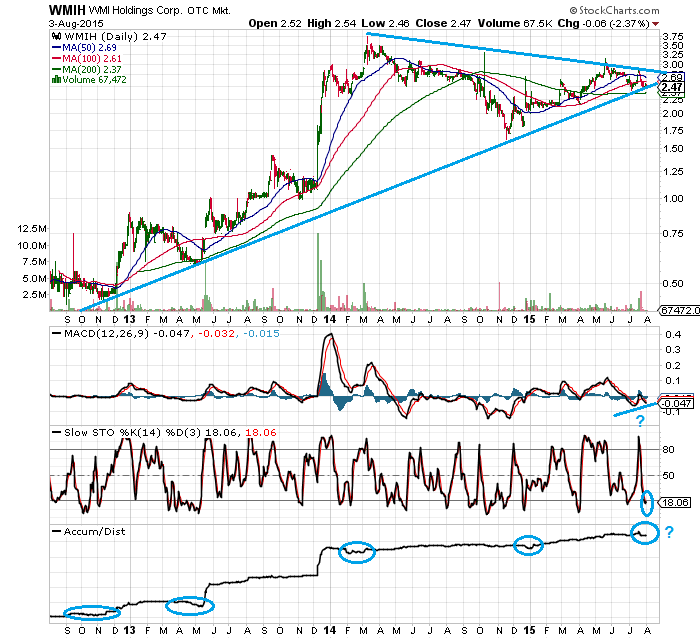Click the red 18.06 %D value in the STO label

[261, 433]
